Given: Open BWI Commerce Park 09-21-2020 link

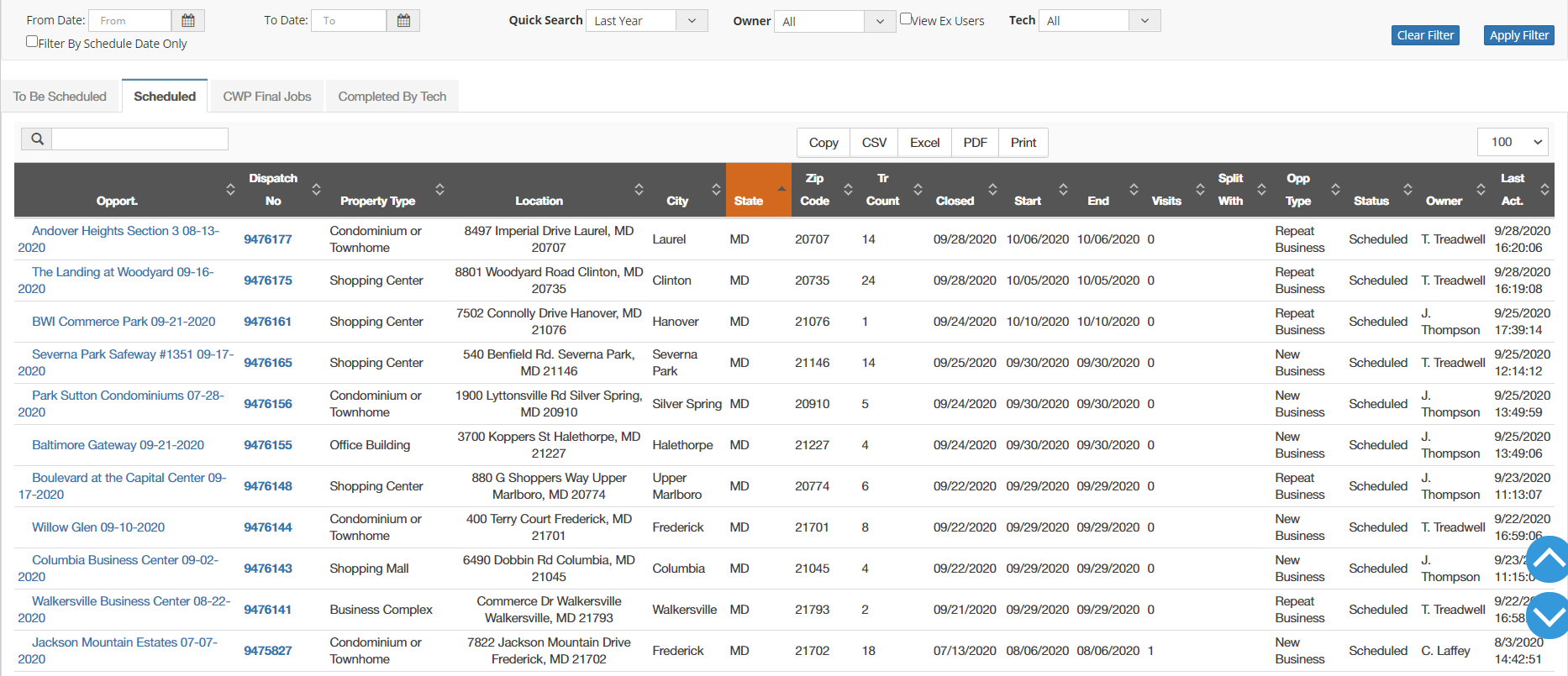Looking at the screenshot, I should click(124, 322).
